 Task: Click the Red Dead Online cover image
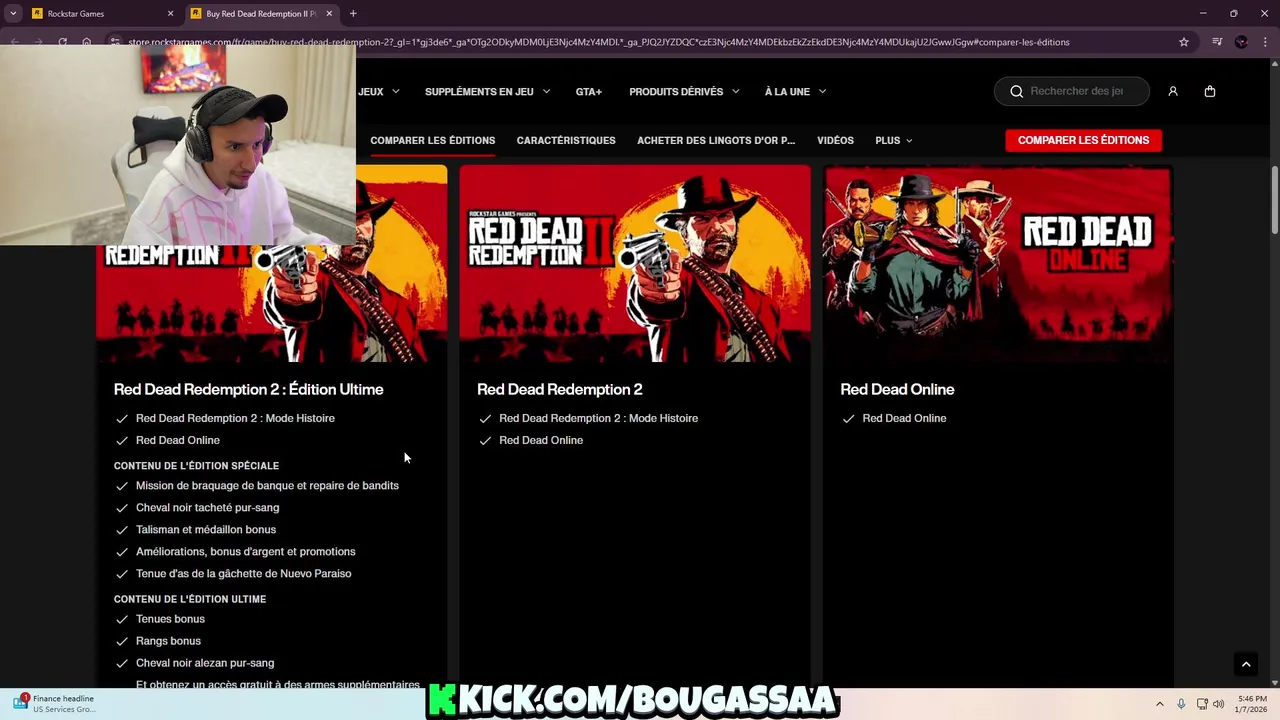[998, 264]
